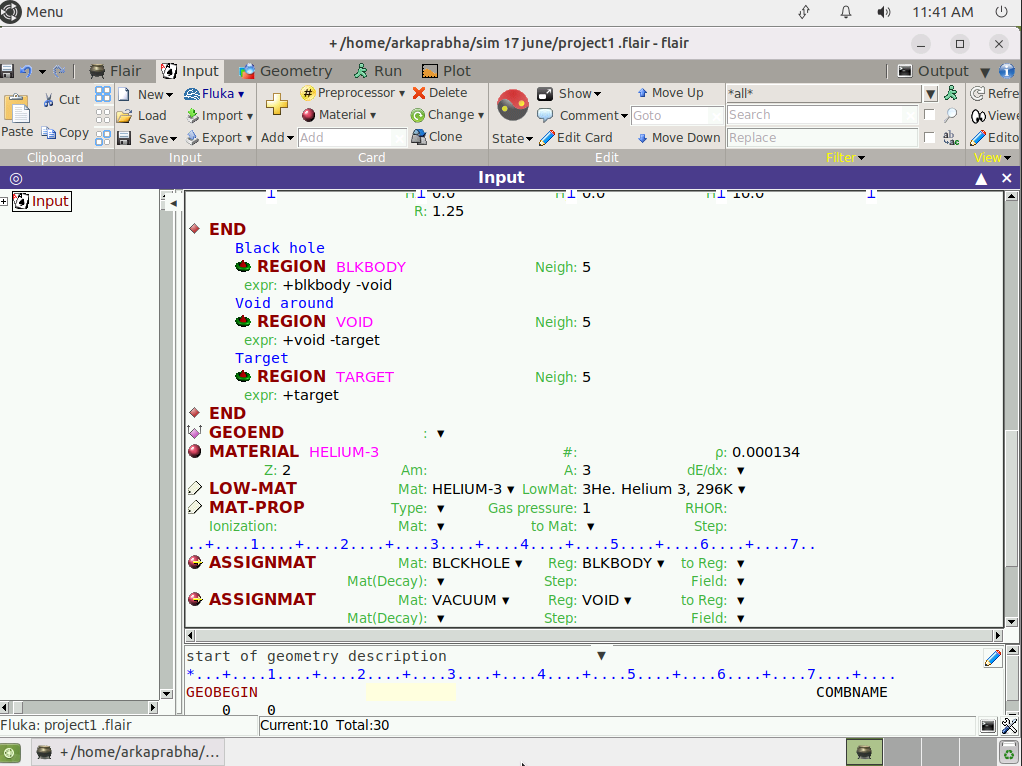
Task: Open the Plot tab
Action: point(445,71)
